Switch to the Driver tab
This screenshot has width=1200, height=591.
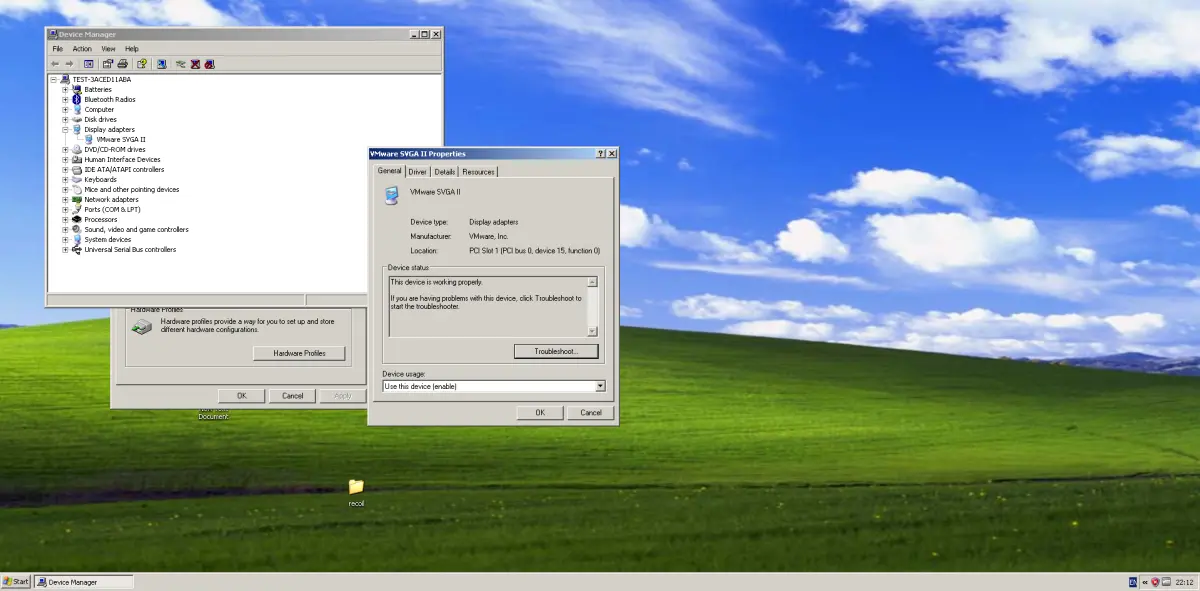pos(418,172)
